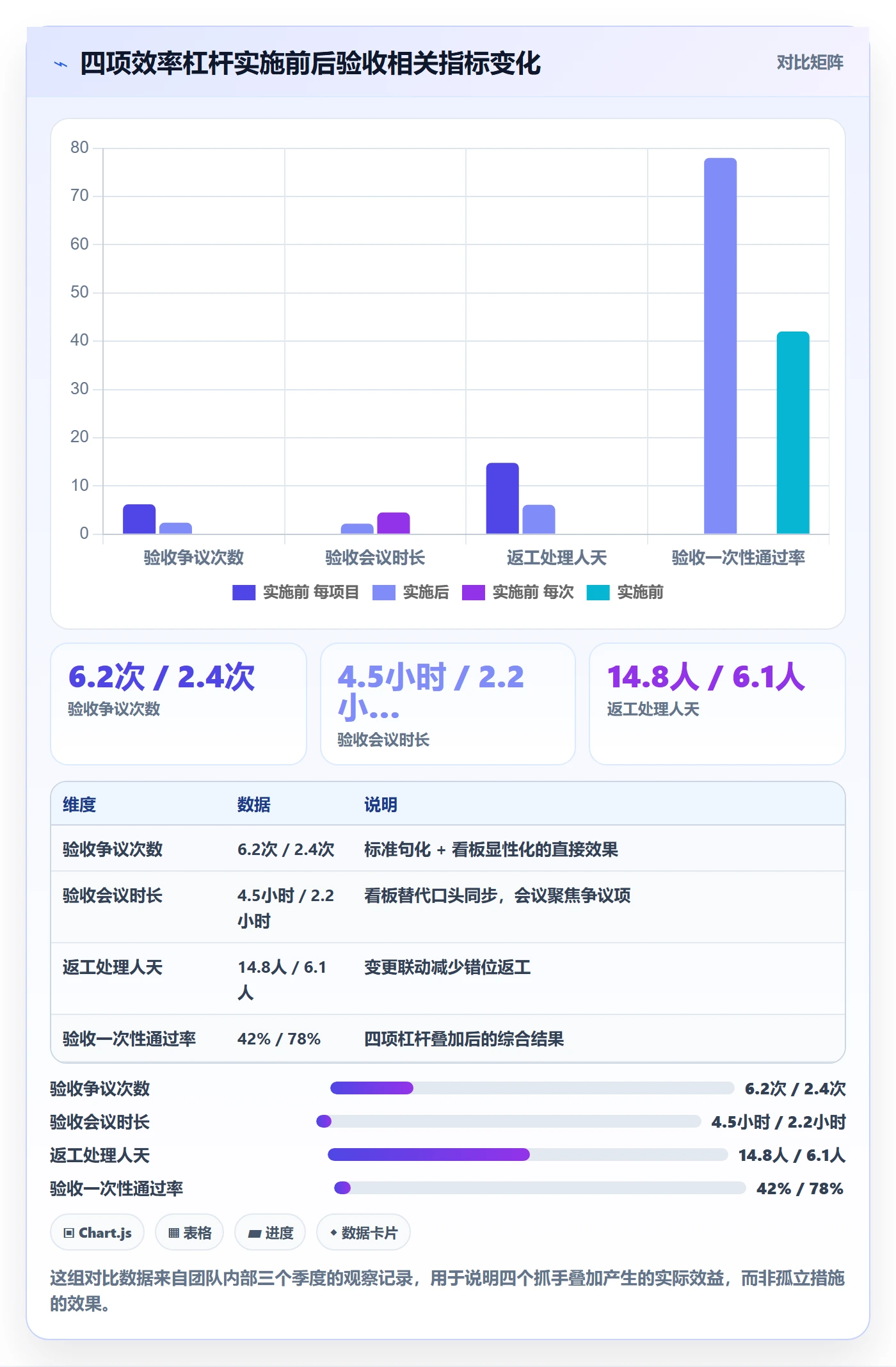This screenshot has width=896, height=1367.
Task: Toggle the cyan 实施前 legend swatch
Action: coord(598,593)
